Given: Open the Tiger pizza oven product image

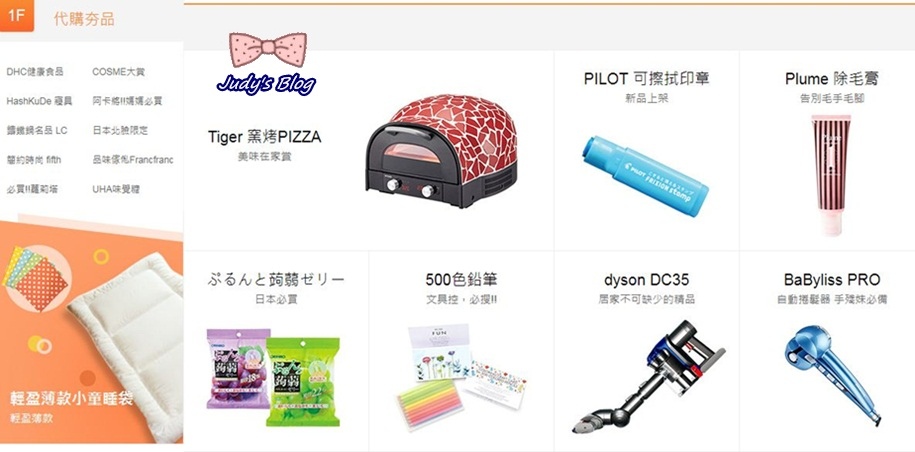Looking at the screenshot, I should point(441,151).
